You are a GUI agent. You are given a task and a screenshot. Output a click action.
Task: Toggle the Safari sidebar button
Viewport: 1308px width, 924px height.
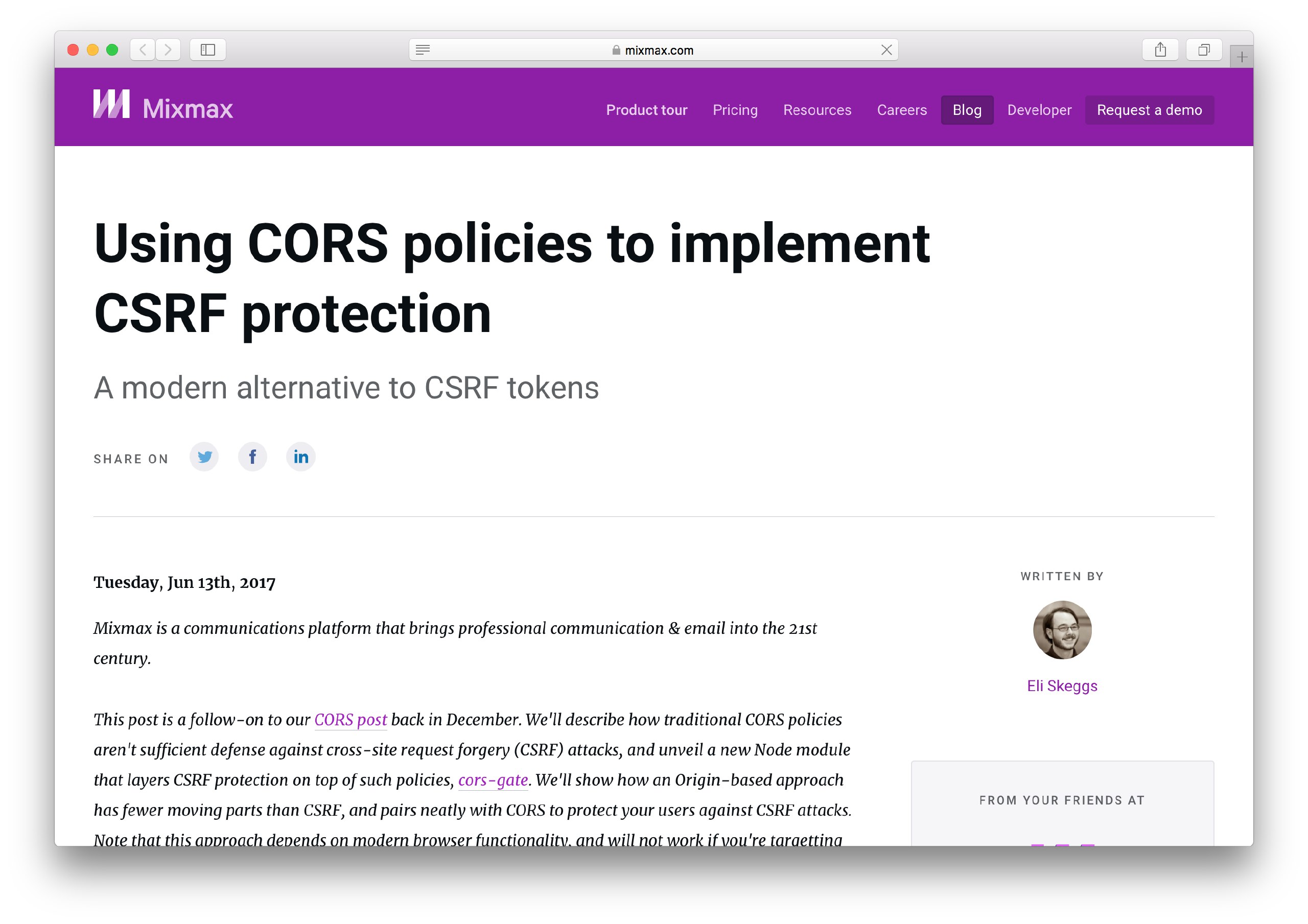click(208, 50)
